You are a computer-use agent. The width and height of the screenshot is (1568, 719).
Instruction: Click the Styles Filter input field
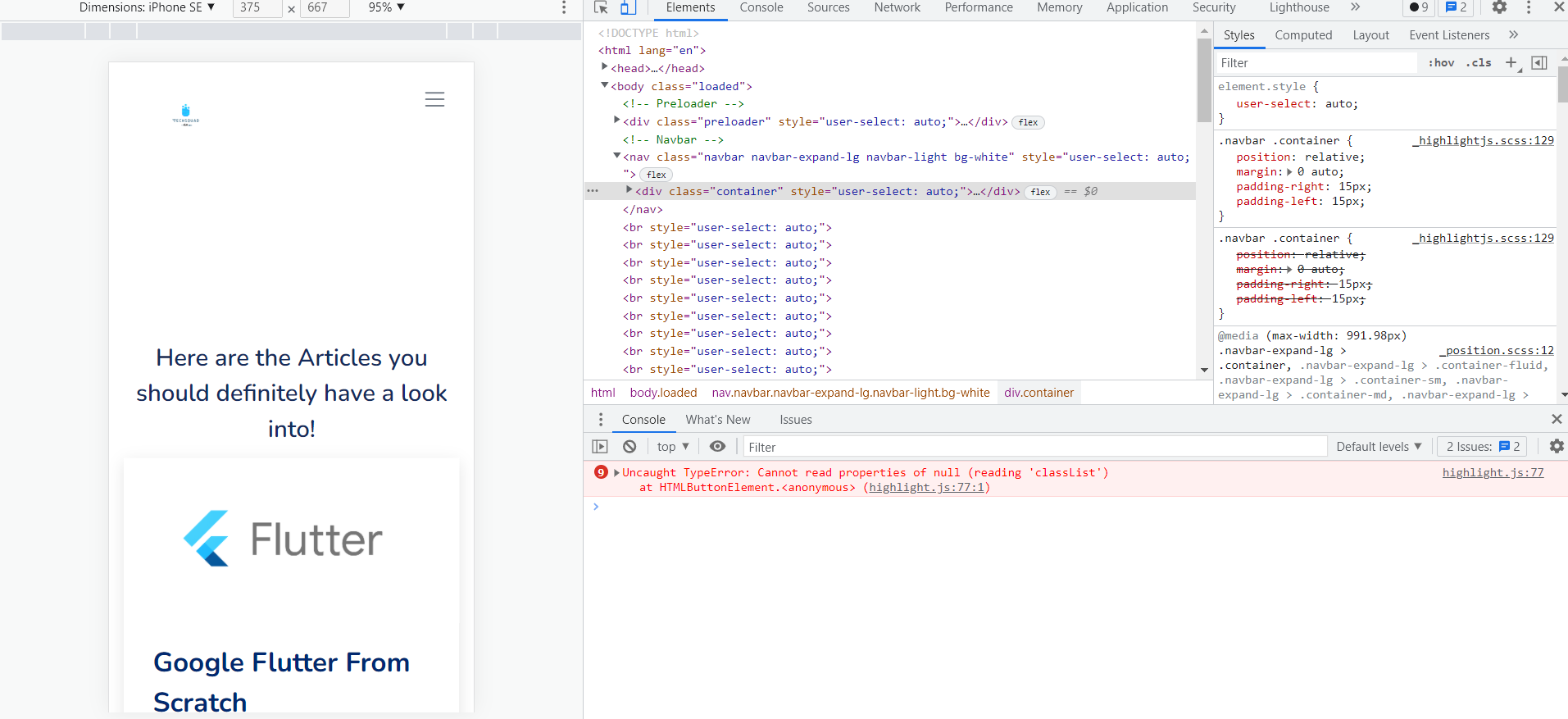[x=1316, y=63]
